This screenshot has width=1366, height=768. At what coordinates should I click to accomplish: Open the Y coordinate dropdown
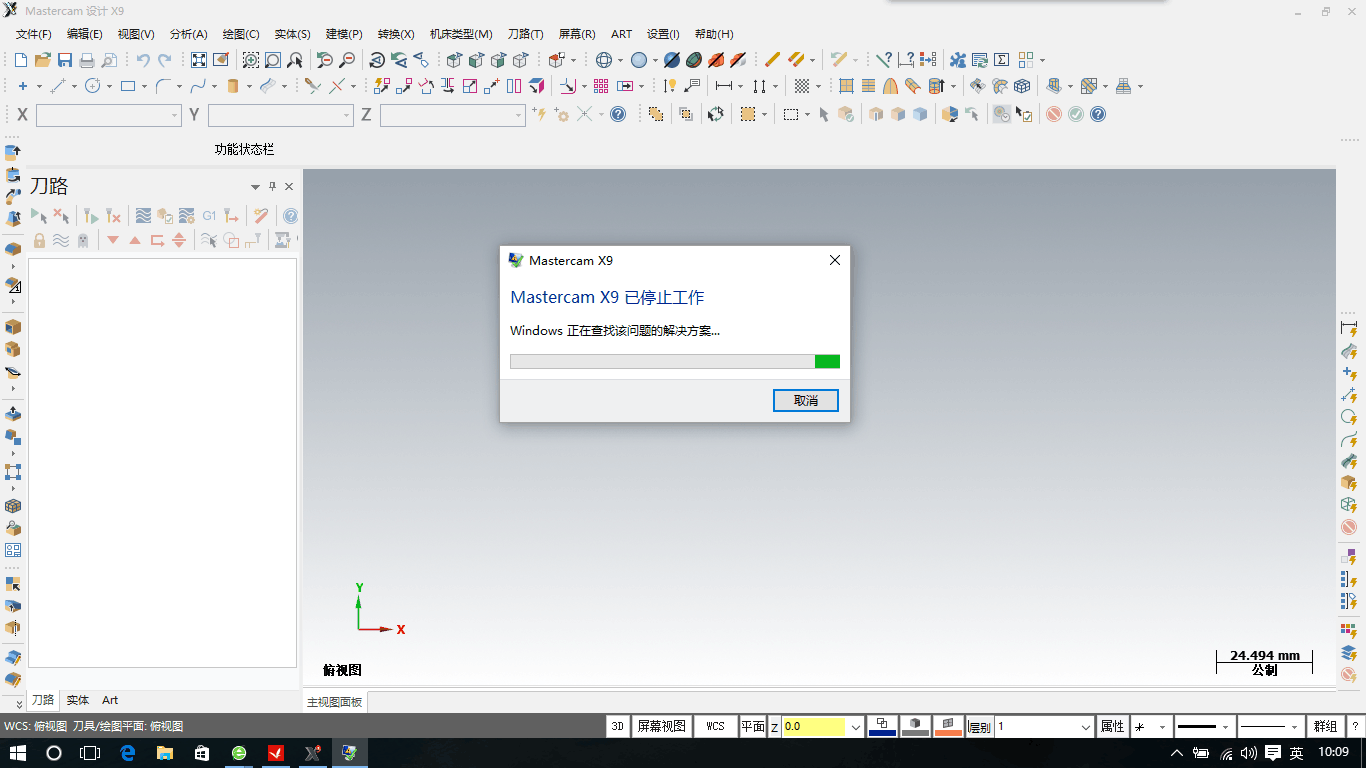tap(347, 116)
